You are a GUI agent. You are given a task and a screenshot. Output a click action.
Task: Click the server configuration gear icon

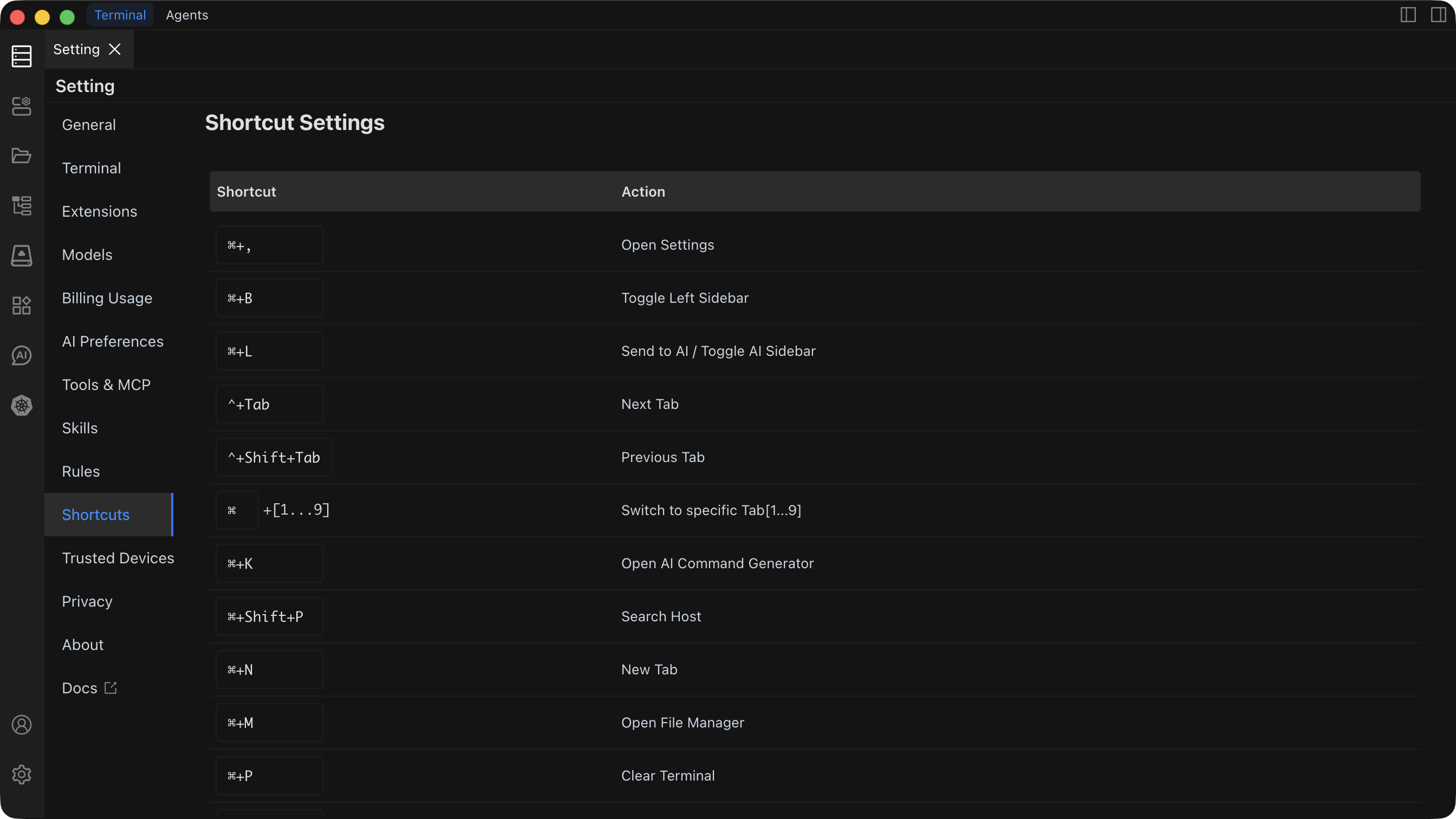(22, 106)
